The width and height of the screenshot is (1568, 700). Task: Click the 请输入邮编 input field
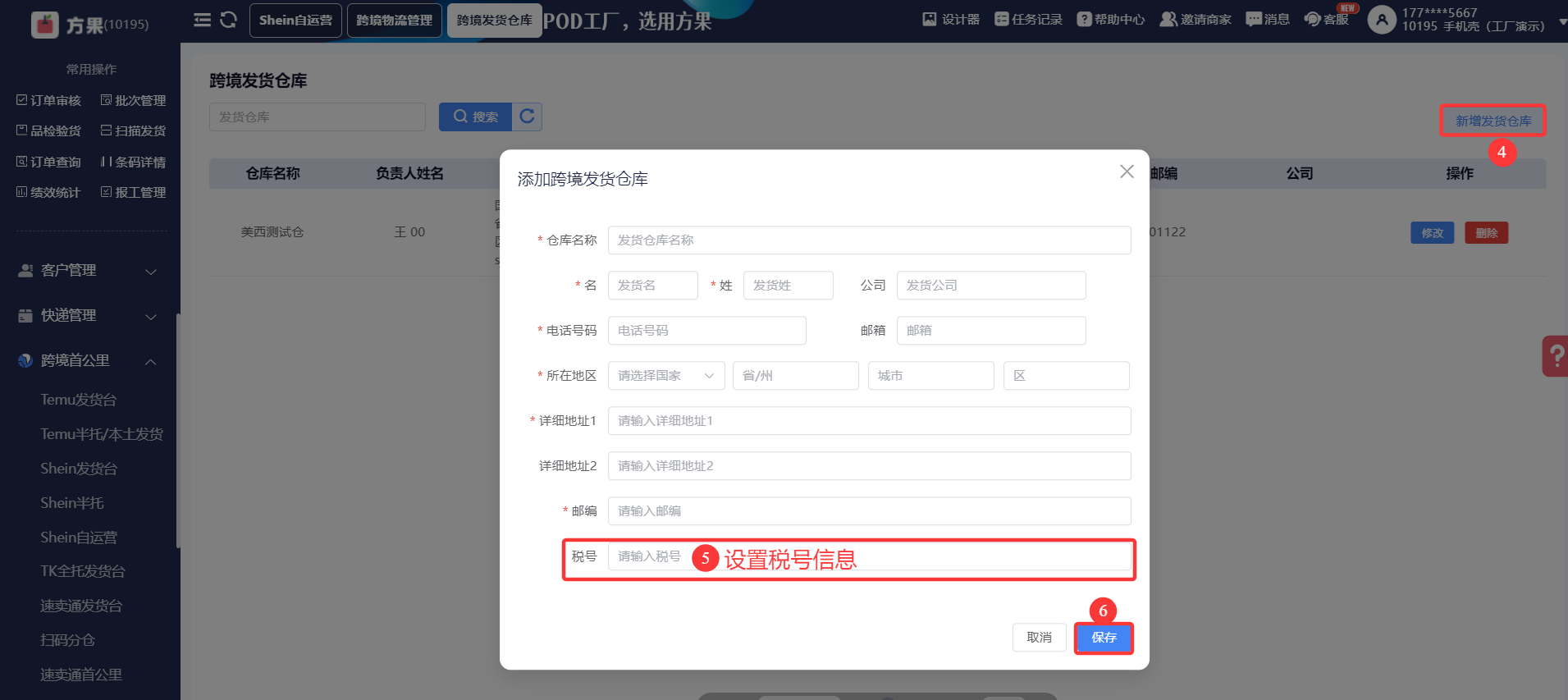[870, 511]
